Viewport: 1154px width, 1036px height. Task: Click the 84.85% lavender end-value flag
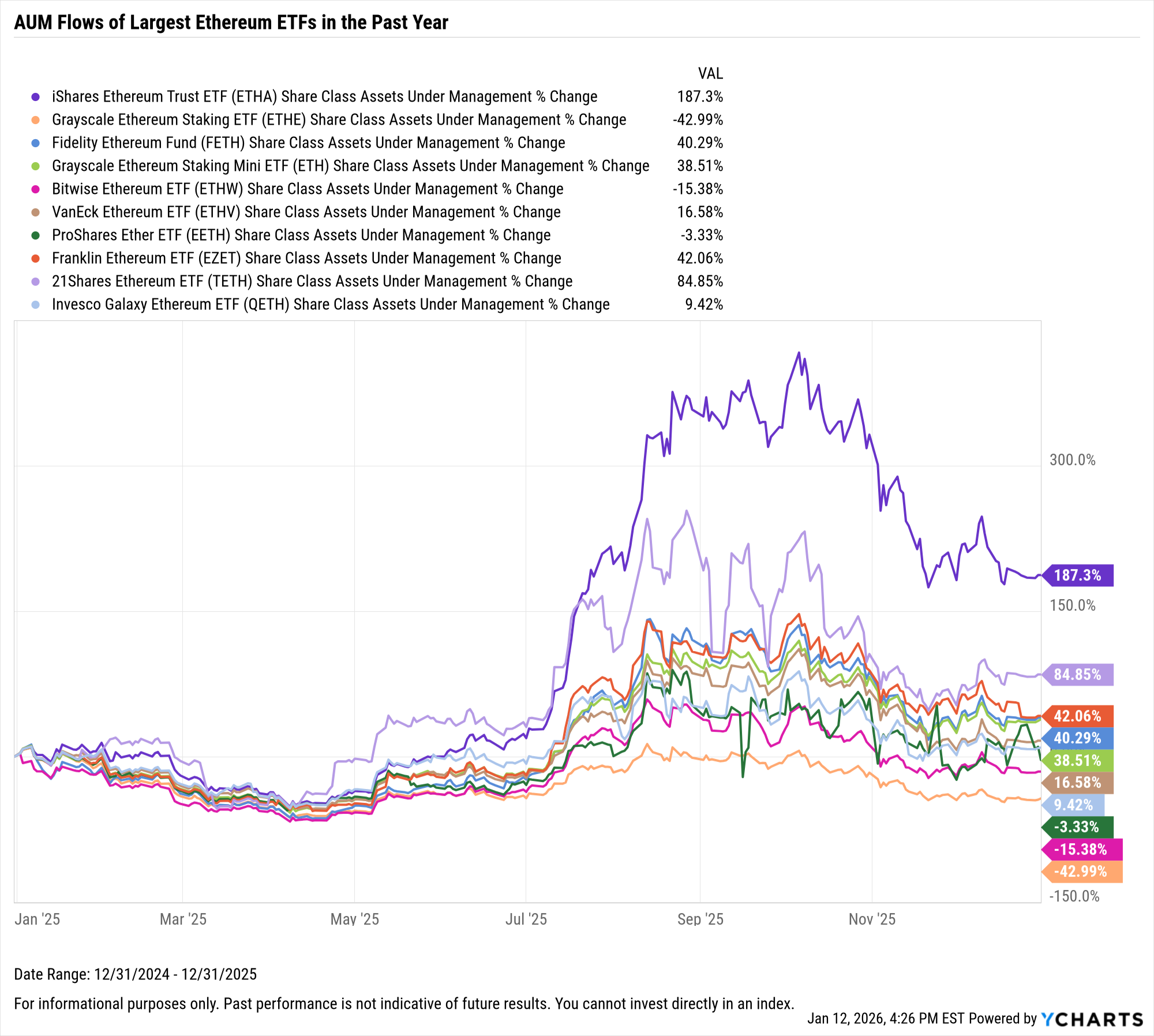coord(1078,675)
